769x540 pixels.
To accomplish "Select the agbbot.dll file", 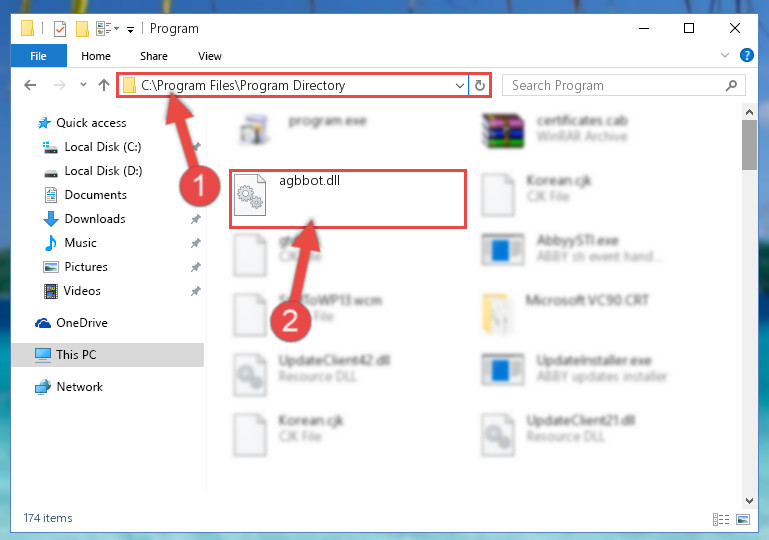I will [x=348, y=199].
